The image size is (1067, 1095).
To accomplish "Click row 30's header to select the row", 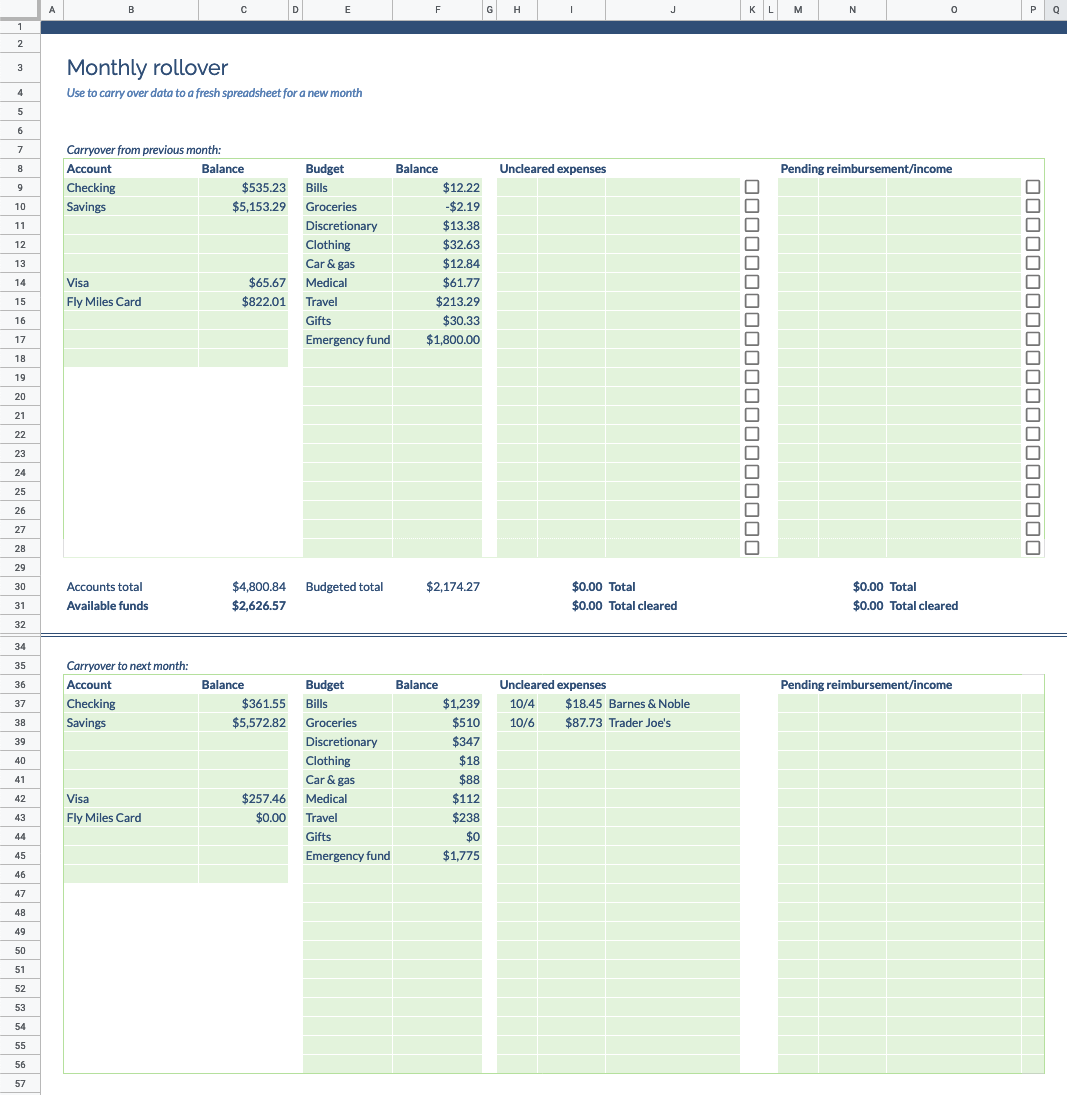I will click(20, 587).
